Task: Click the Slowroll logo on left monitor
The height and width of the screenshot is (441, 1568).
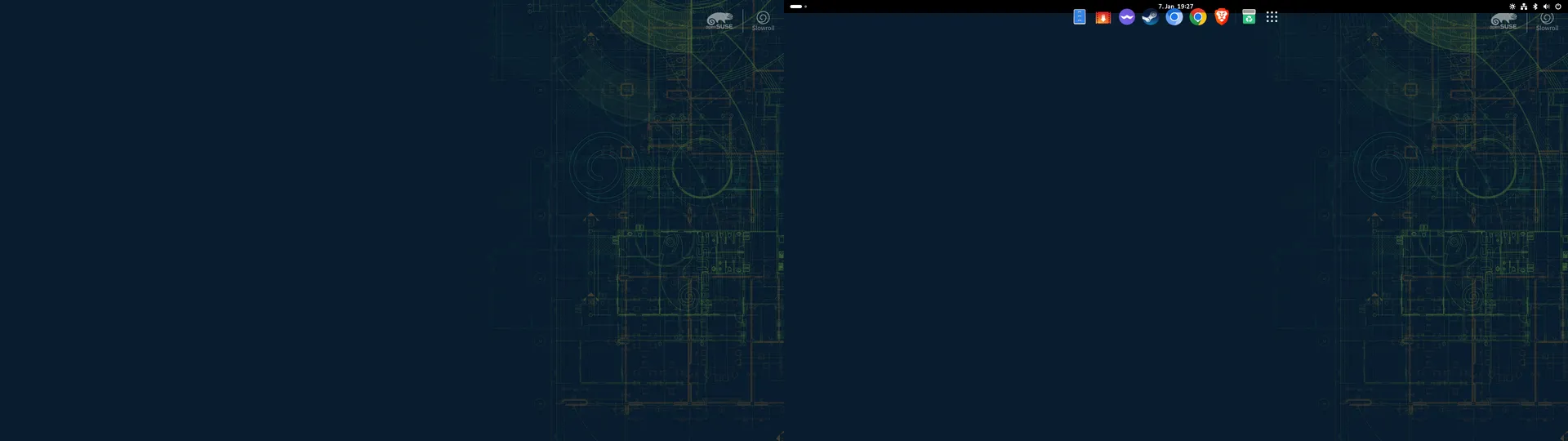Action: pyautogui.click(x=763, y=20)
